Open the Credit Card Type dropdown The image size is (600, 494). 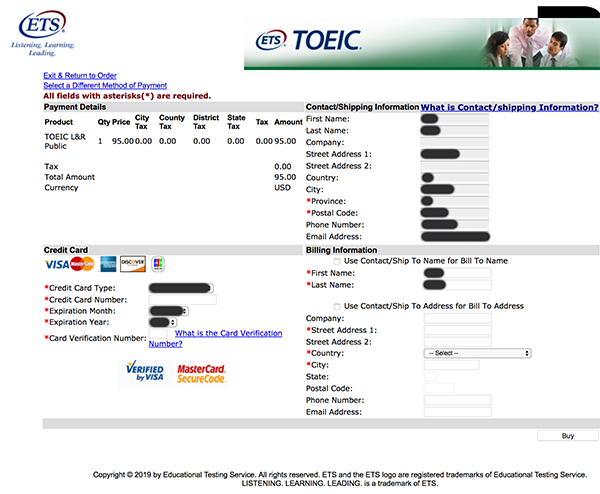[x=181, y=288]
